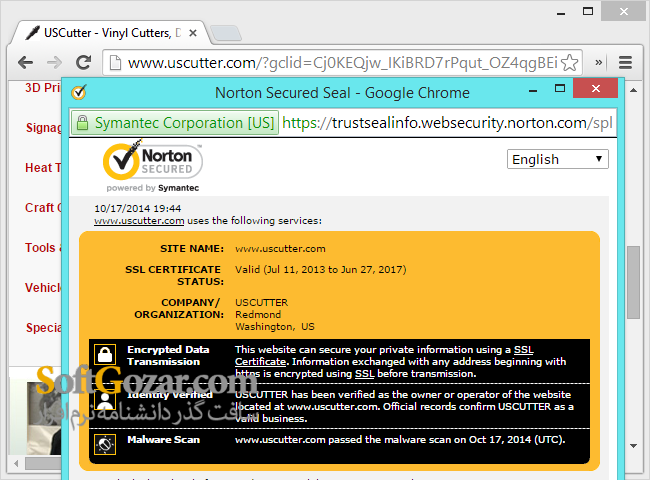
Task: Open the Certificate hyperlink
Action: [260, 361]
